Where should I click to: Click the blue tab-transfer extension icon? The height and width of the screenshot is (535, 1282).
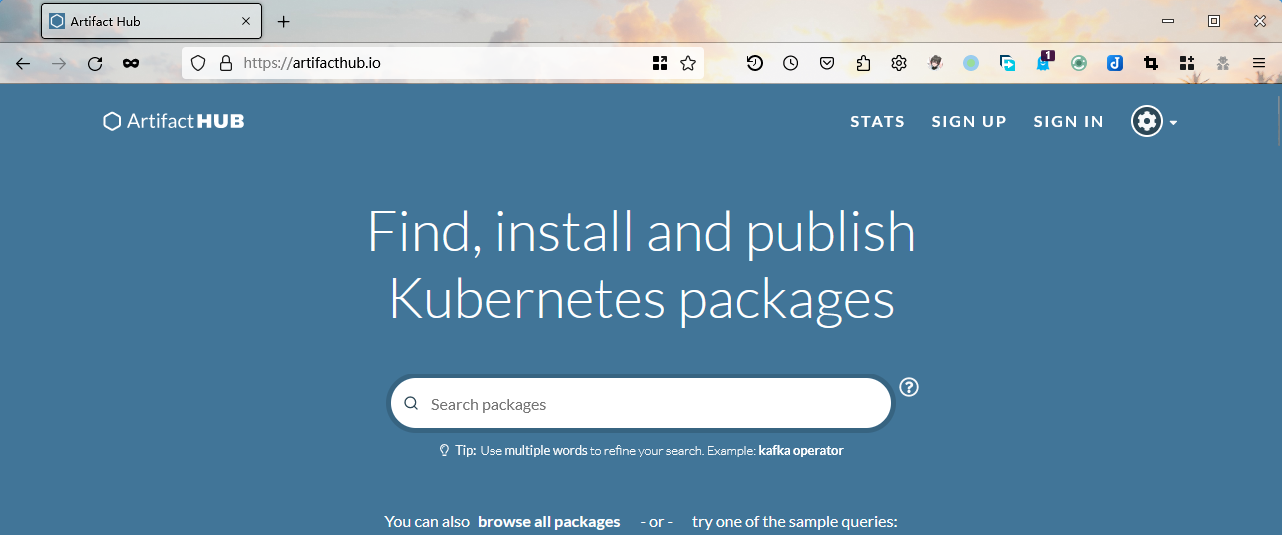1008,63
